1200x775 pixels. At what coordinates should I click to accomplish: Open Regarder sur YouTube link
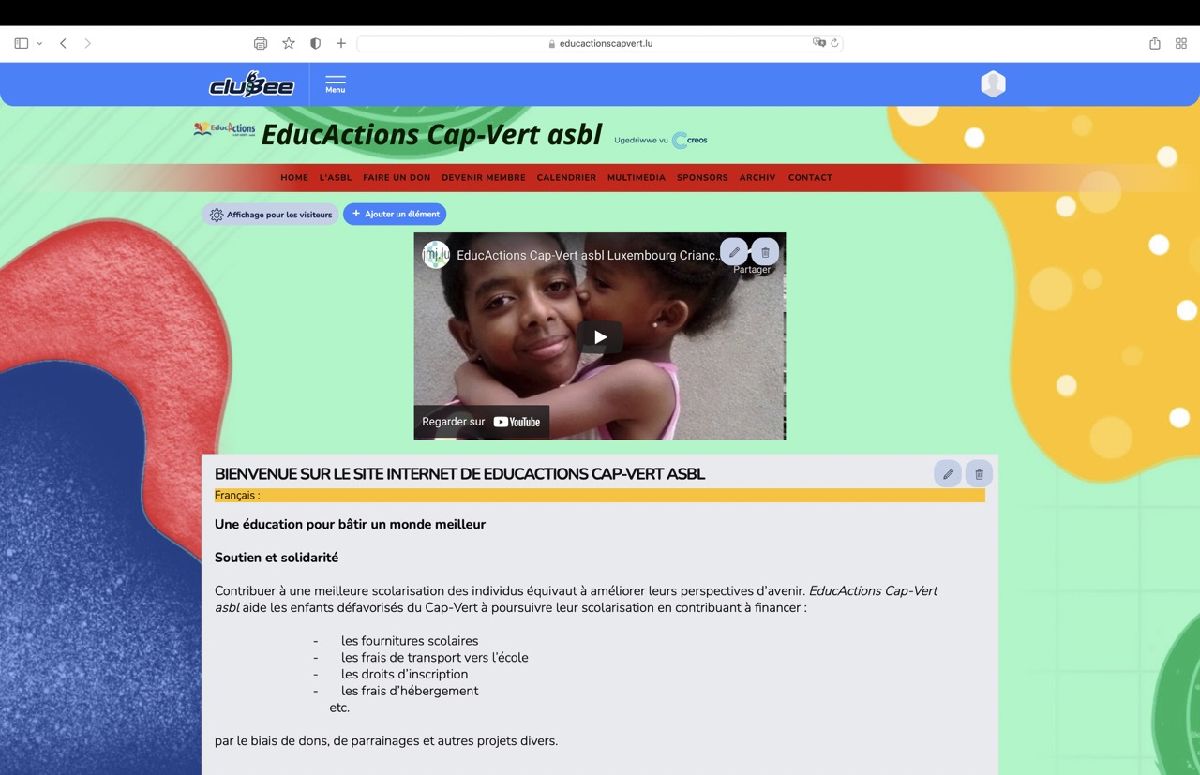(x=482, y=422)
